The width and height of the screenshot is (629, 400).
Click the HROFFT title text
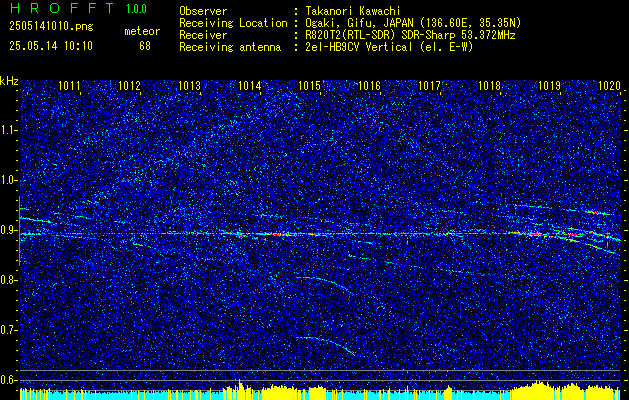[62, 8]
